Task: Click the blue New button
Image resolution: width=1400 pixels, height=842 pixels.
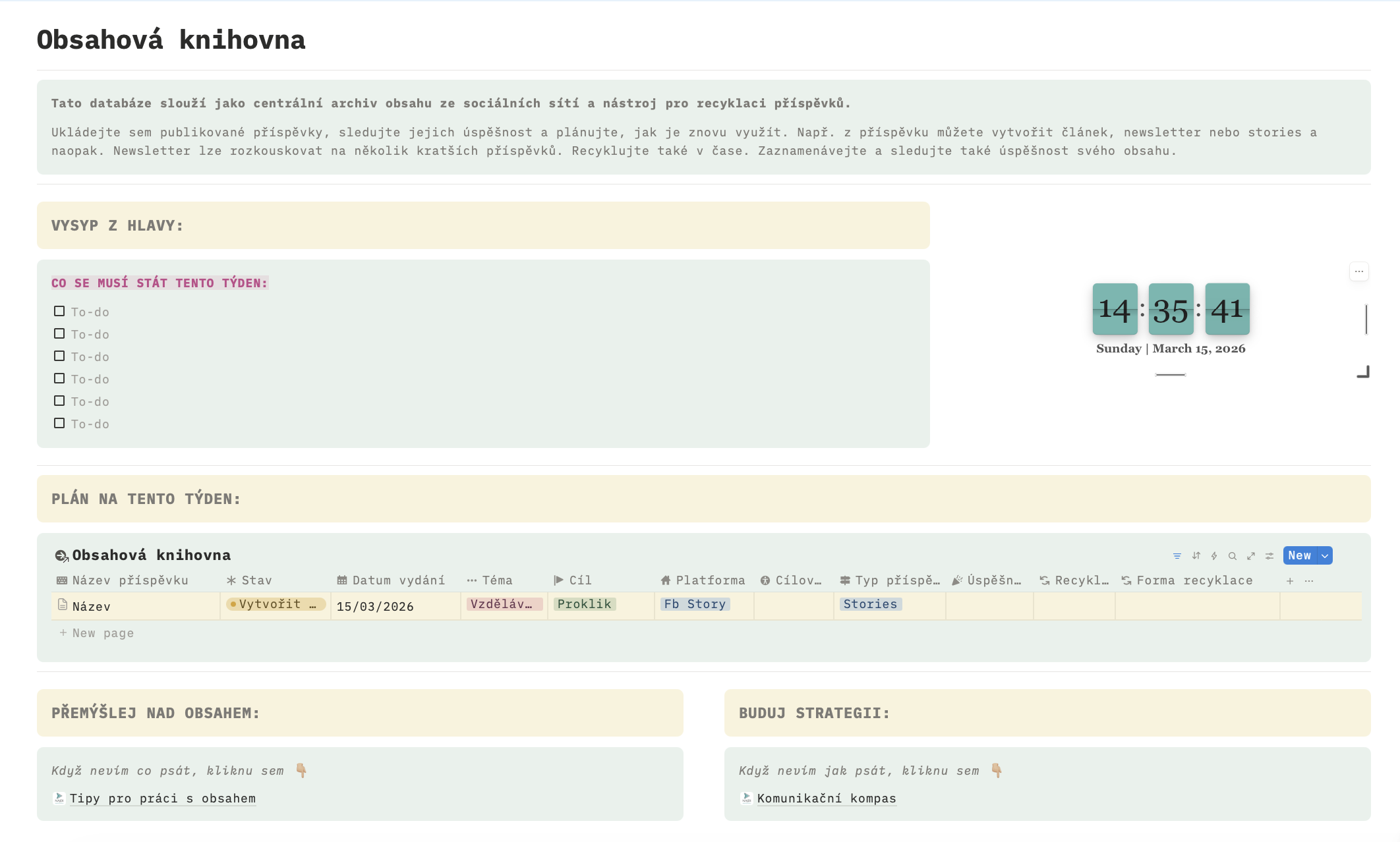Action: pos(1299,556)
